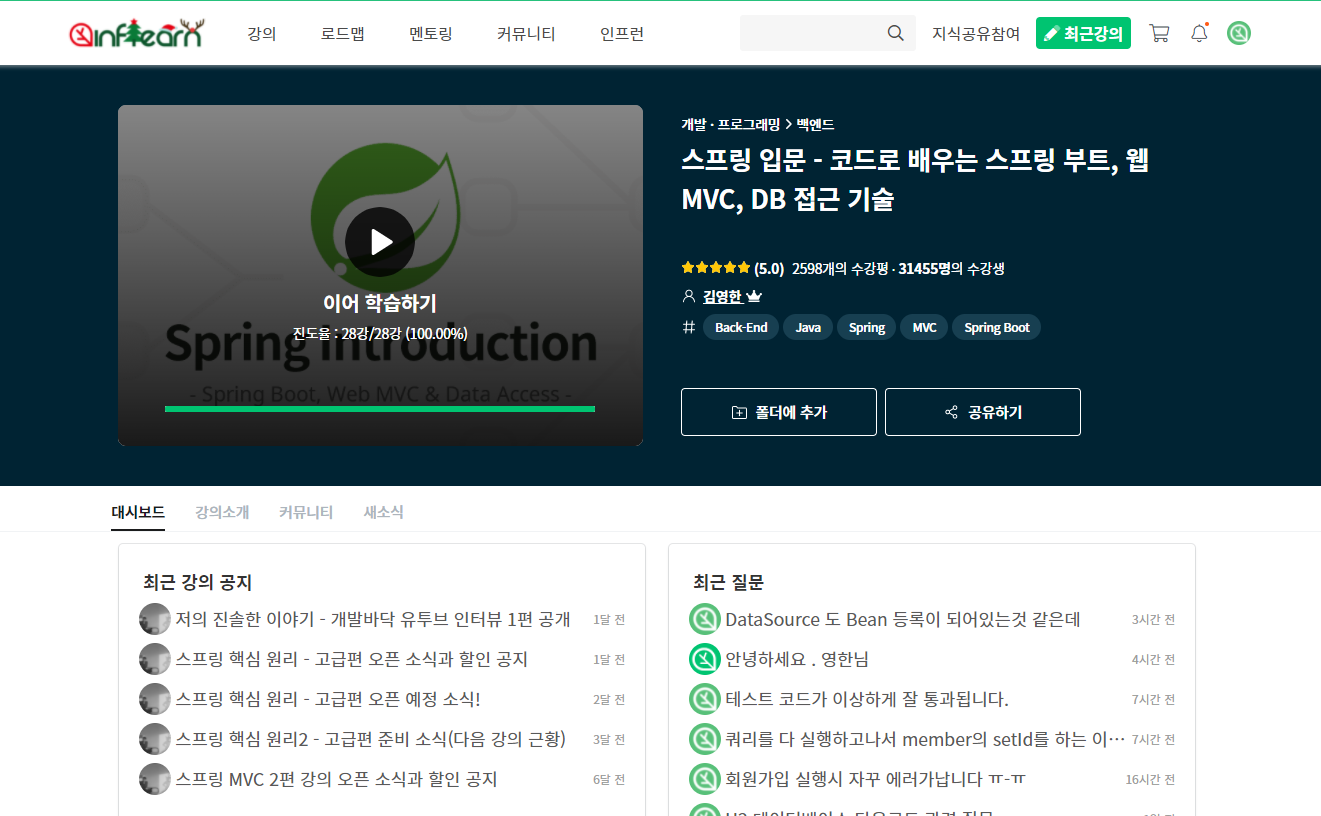This screenshot has width=1321, height=816.
Task: Click 지식공유참여 link in header
Action: click(x=976, y=34)
